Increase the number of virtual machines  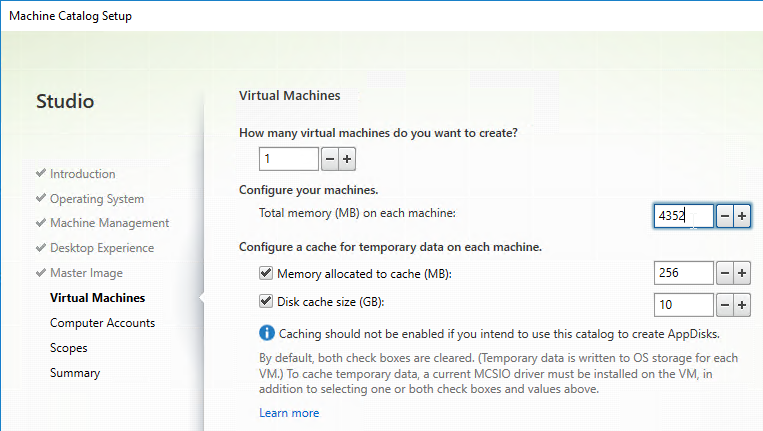[x=347, y=159]
